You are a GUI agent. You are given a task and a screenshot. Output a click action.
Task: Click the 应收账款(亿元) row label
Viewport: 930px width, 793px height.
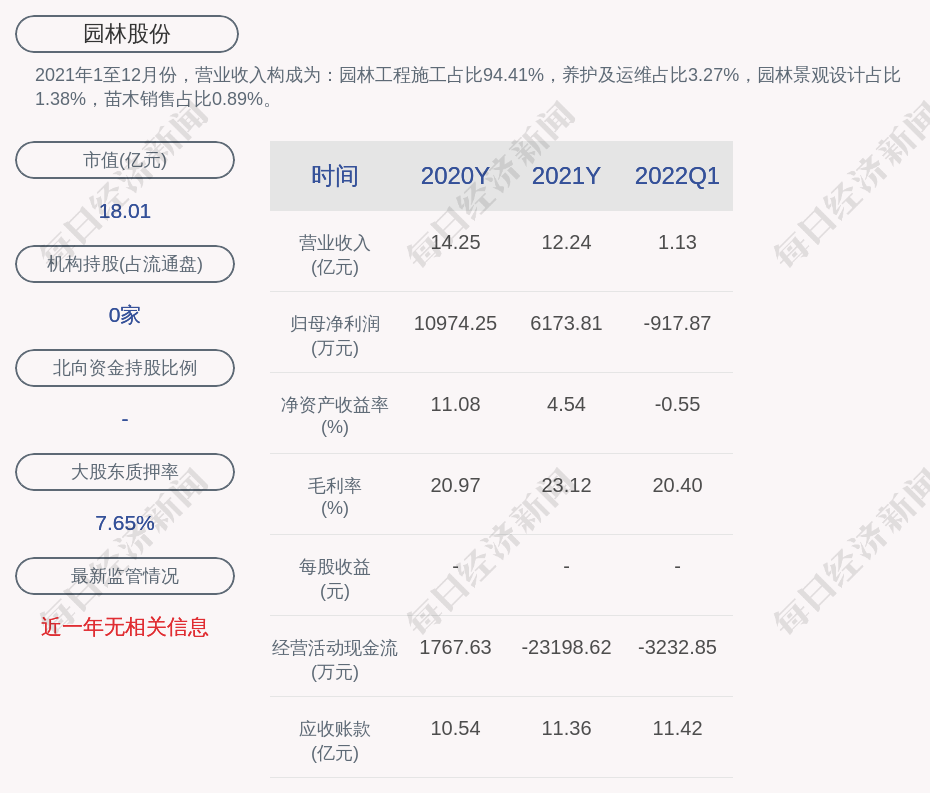[335, 741]
